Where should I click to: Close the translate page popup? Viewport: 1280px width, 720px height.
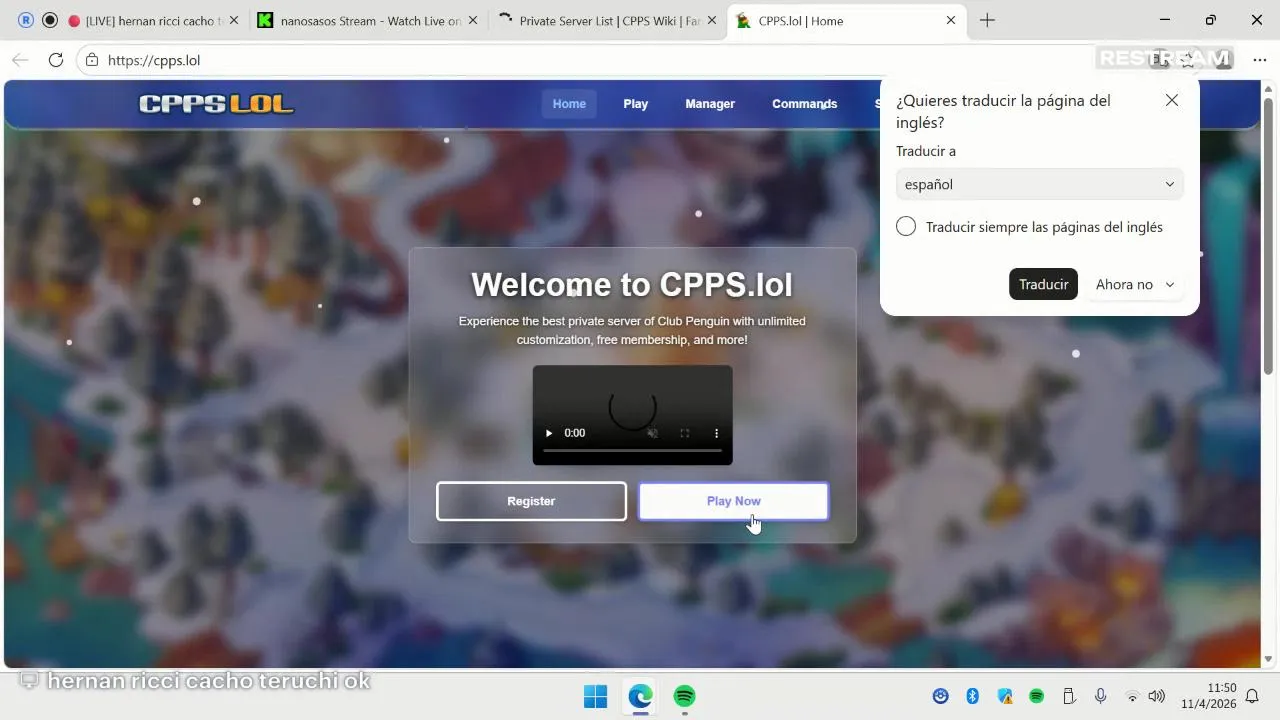1172,100
